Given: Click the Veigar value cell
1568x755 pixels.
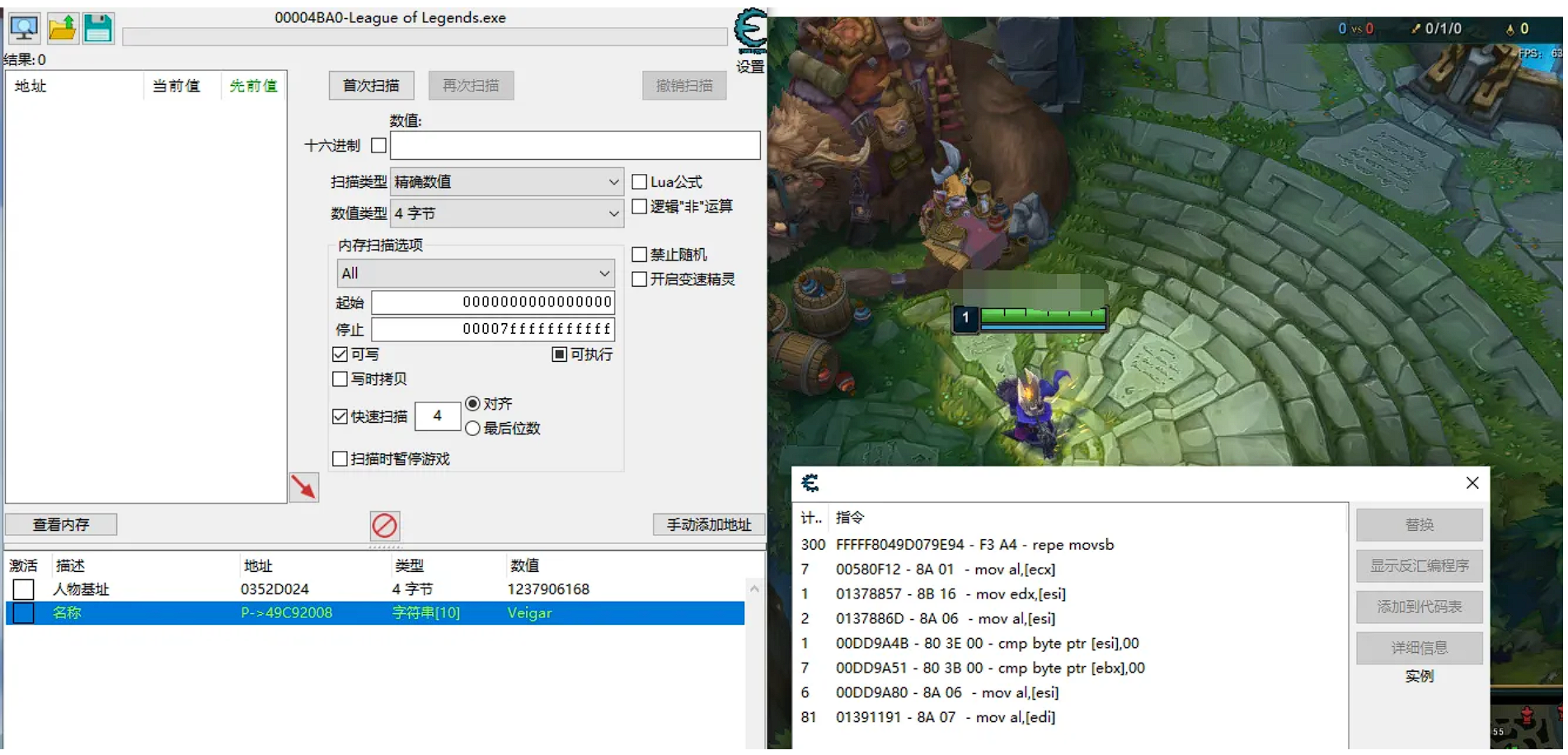Looking at the screenshot, I should (x=530, y=613).
